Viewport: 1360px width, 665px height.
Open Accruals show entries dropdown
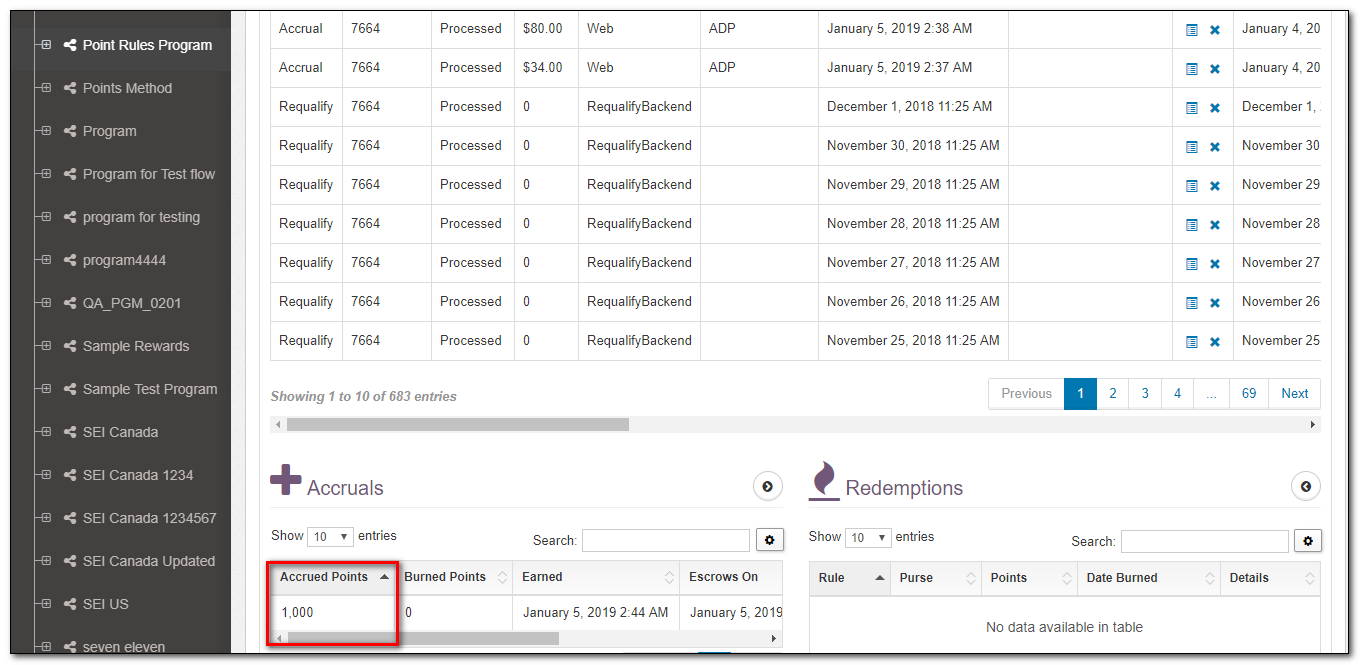pyautogui.click(x=330, y=537)
